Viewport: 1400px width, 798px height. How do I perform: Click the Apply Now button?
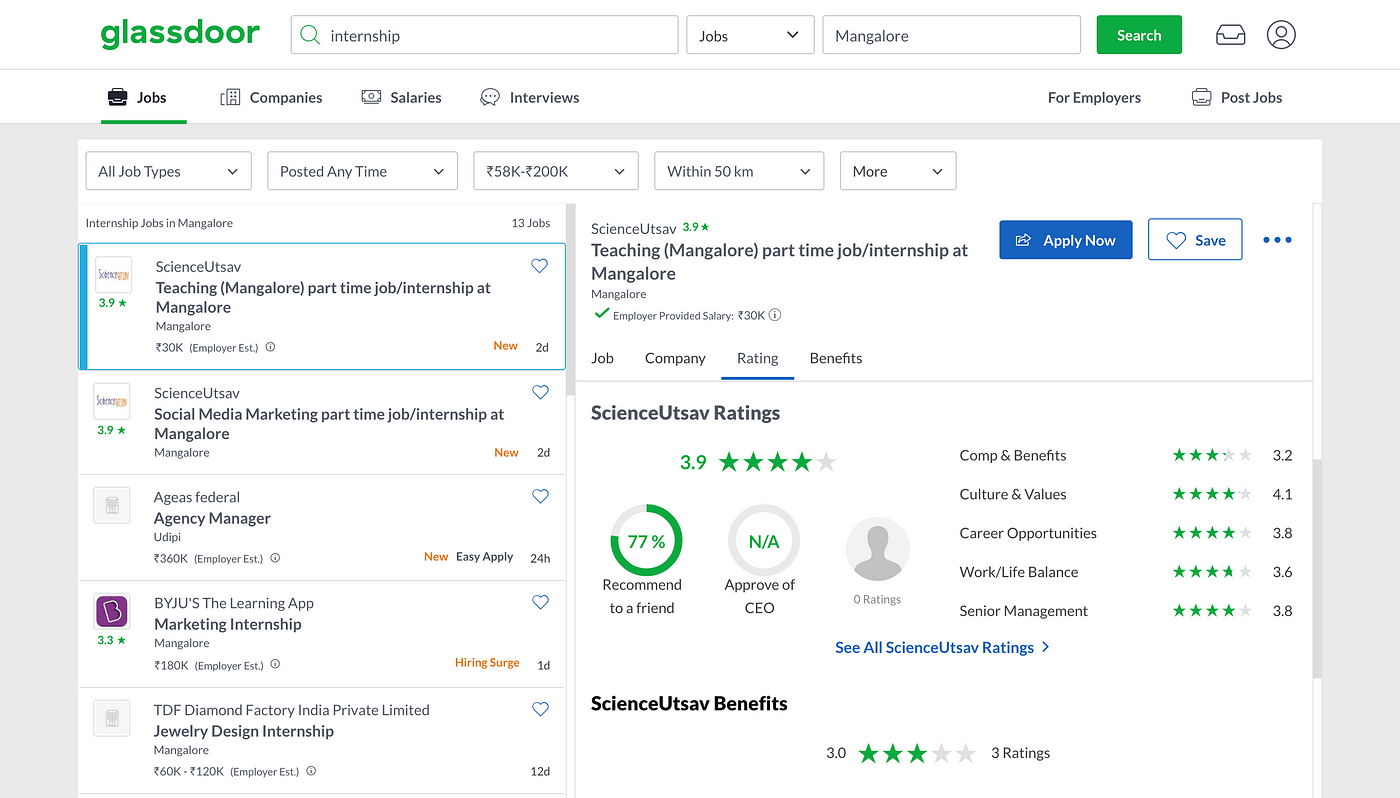click(1066, 240)
